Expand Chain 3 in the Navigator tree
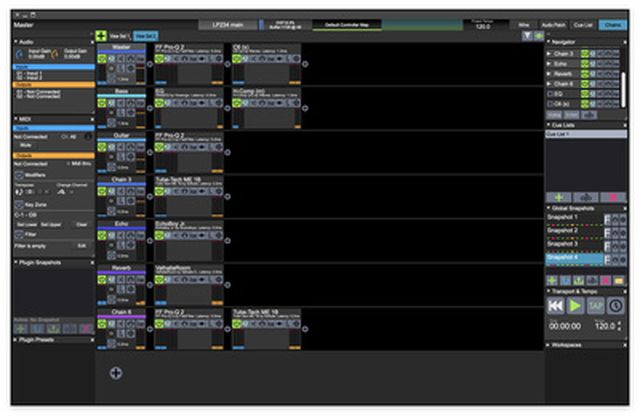Screen dimensions: 640x418 coord(549,53)
